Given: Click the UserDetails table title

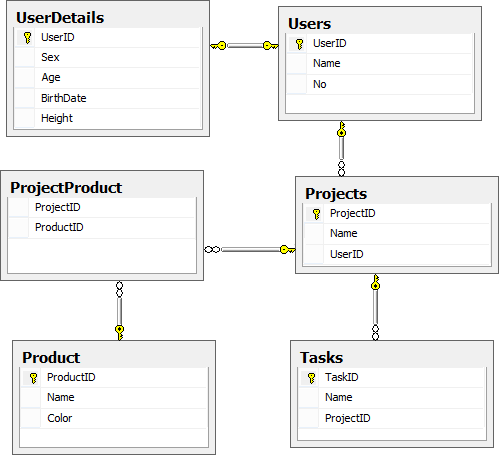Looking at the screenshot, I should (x=60, y=18).
